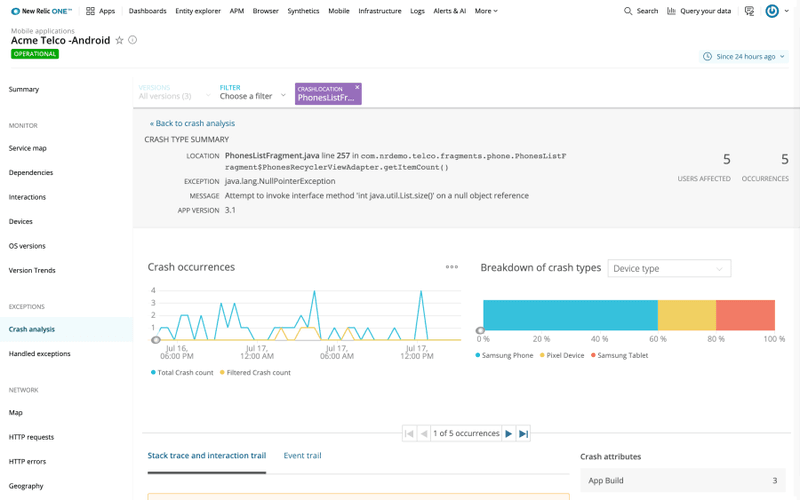The width and height of the screenshot is (800, 500).
Task: Open the Device type dropdown
Action: click(x=668, y=268)
